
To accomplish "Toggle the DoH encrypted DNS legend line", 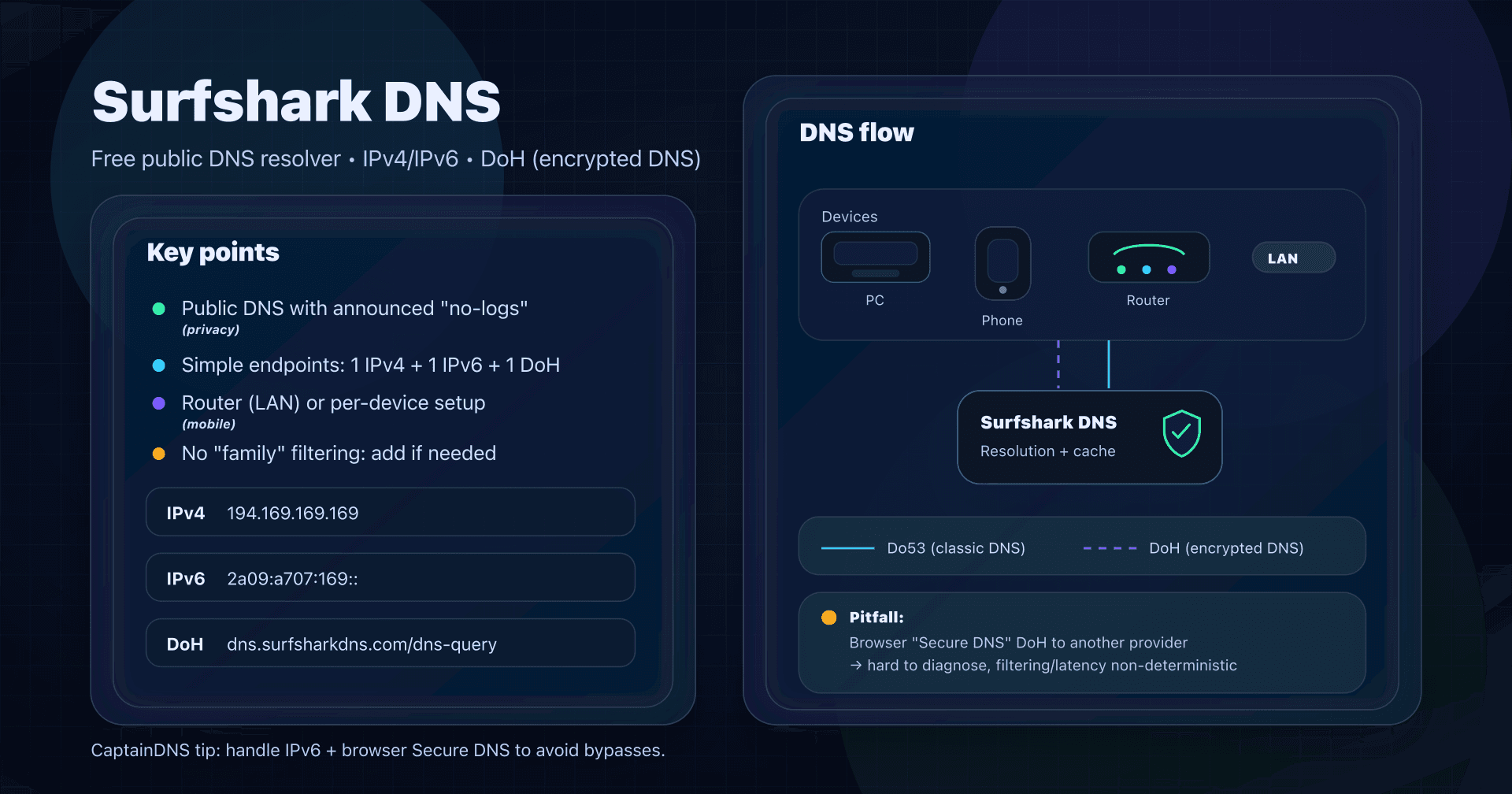I will (x=1110, y=547).
